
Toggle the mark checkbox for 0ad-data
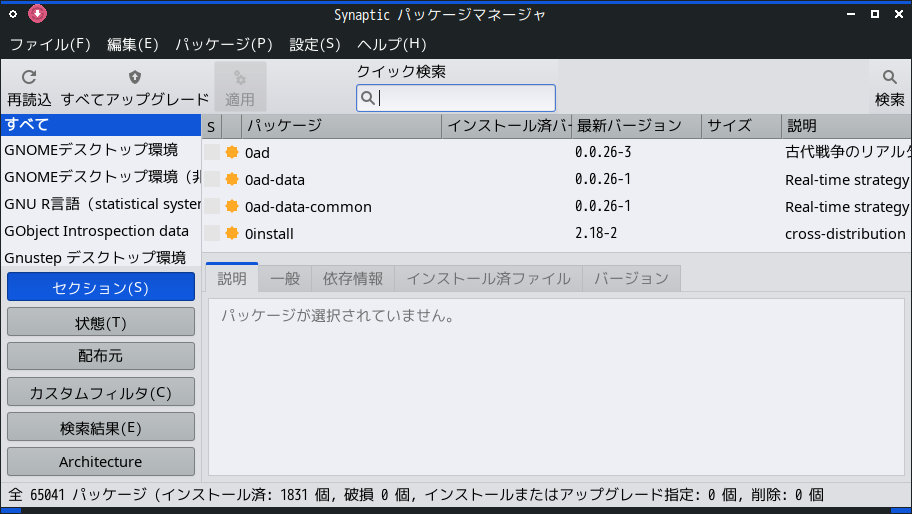point(212,179)
